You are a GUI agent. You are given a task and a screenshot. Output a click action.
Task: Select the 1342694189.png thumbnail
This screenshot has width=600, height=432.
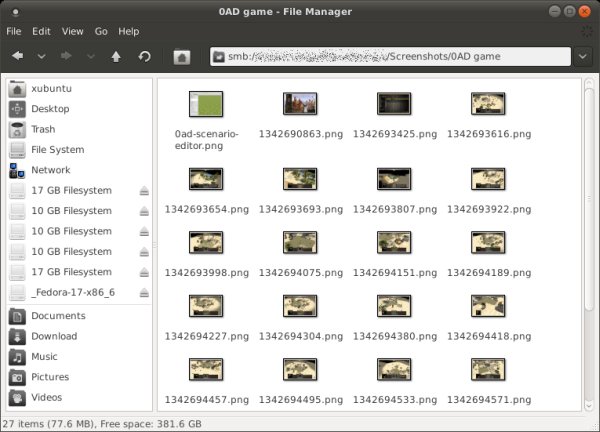(488, 243)
